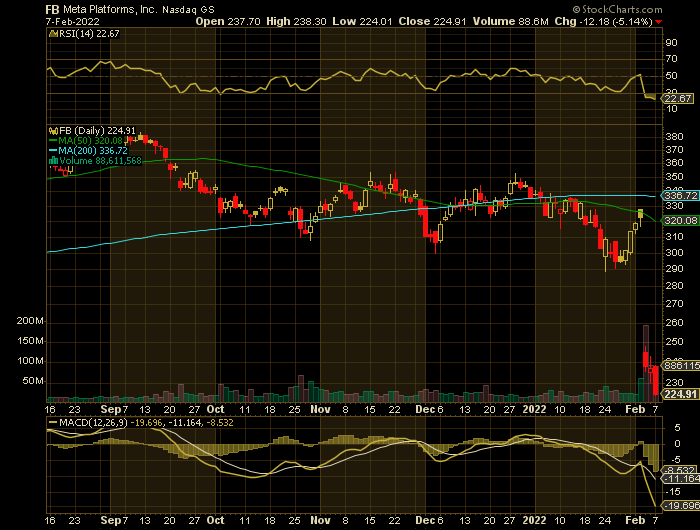Click the RSI(14) 22.67 legend text
The width and height of the screenshot is (700, 530).
click(89, 34)
